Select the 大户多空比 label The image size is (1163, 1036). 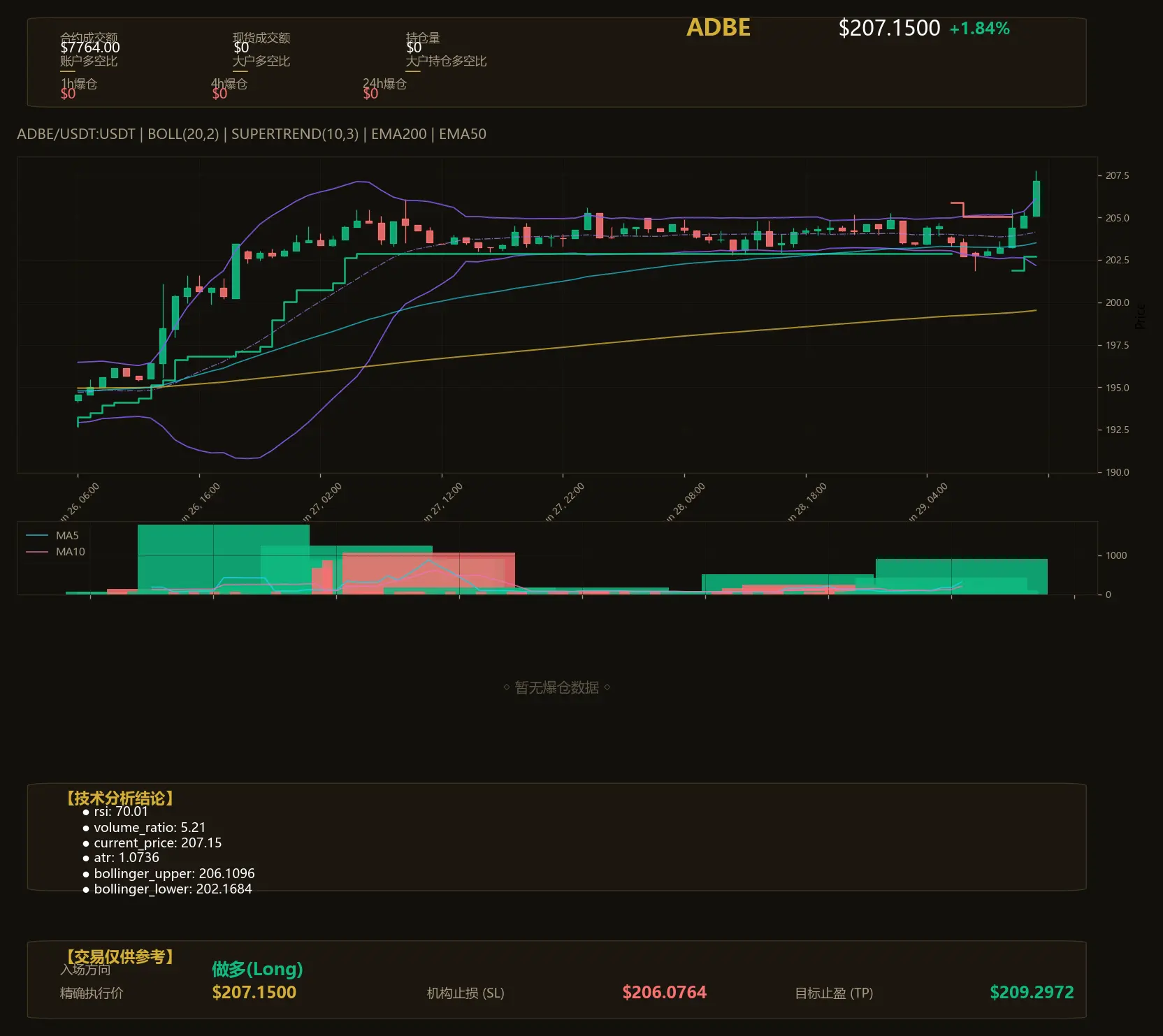tap(261, 61)
